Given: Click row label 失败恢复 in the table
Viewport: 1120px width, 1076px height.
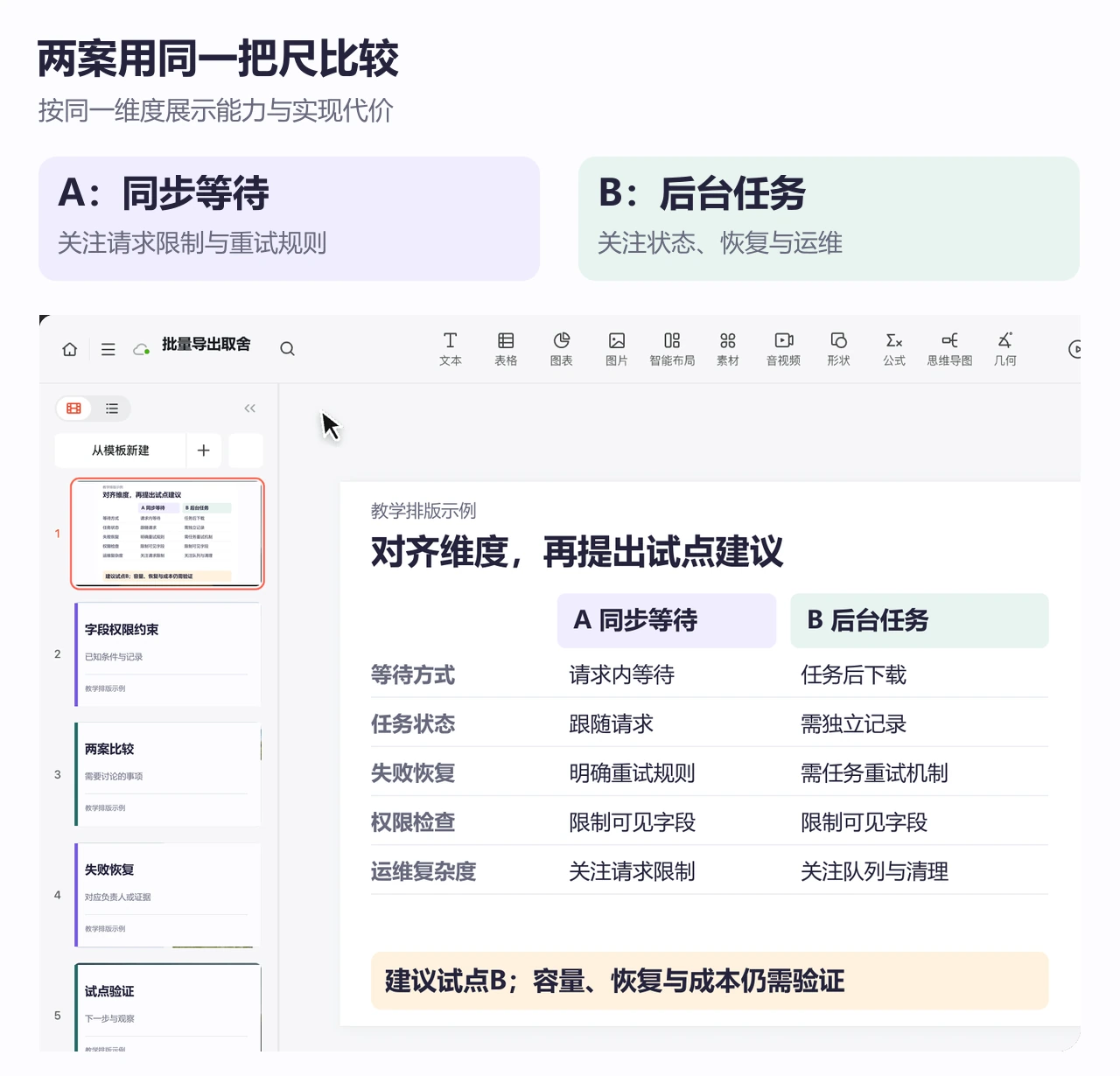Looking at the screenshot, I should (413, 773).
